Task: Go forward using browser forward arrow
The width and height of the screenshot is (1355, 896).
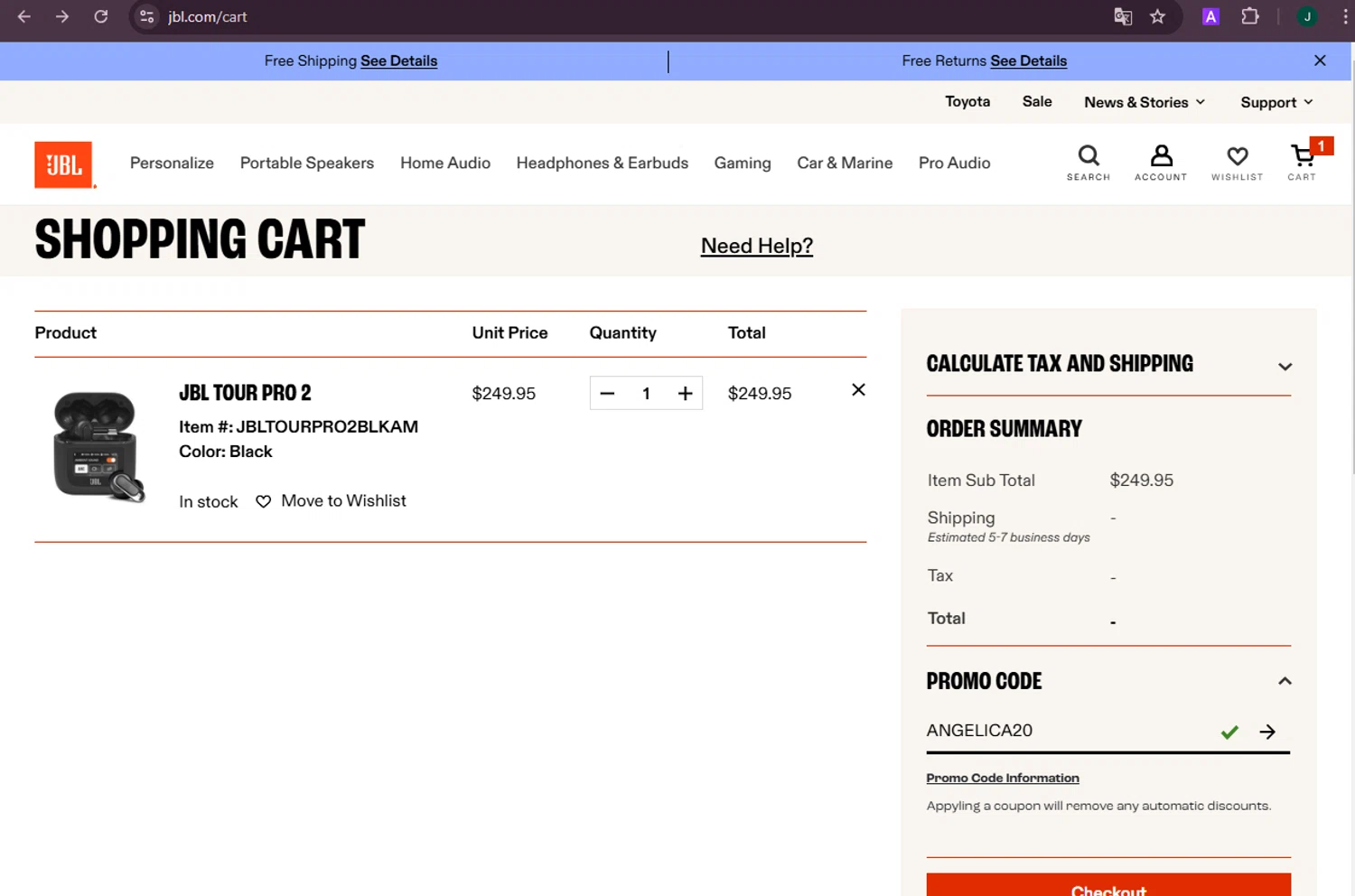Action: (x=62, y=16)
